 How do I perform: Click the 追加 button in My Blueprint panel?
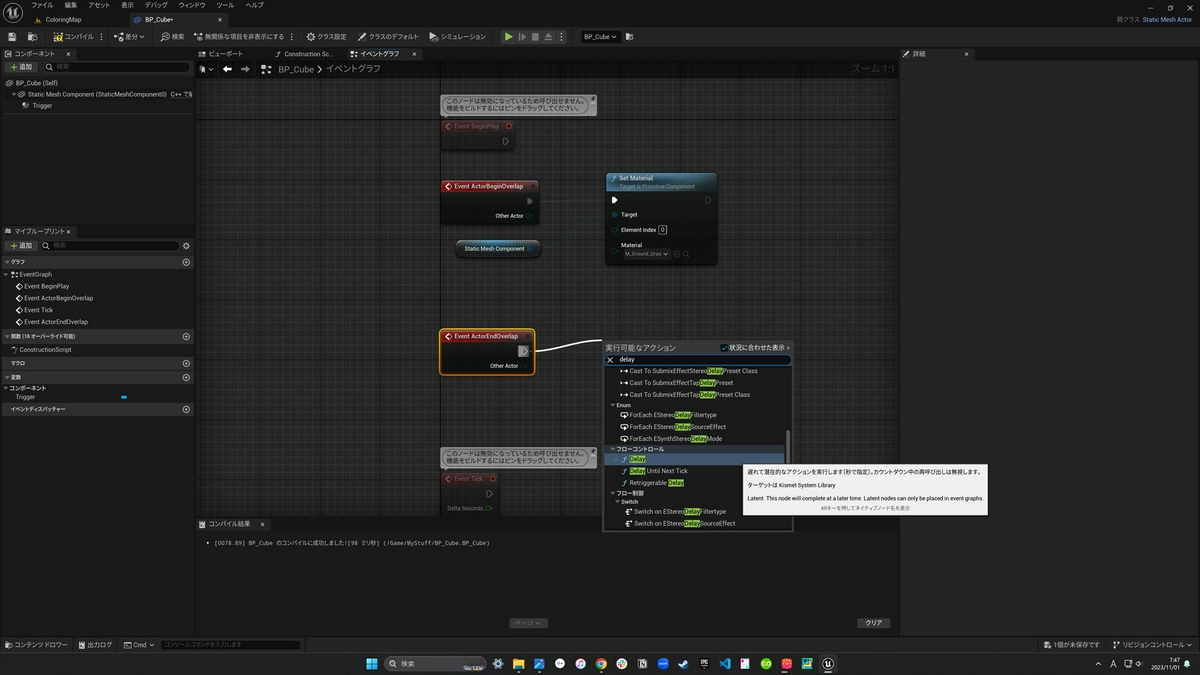pyautogui.click(x=21, y=245)
